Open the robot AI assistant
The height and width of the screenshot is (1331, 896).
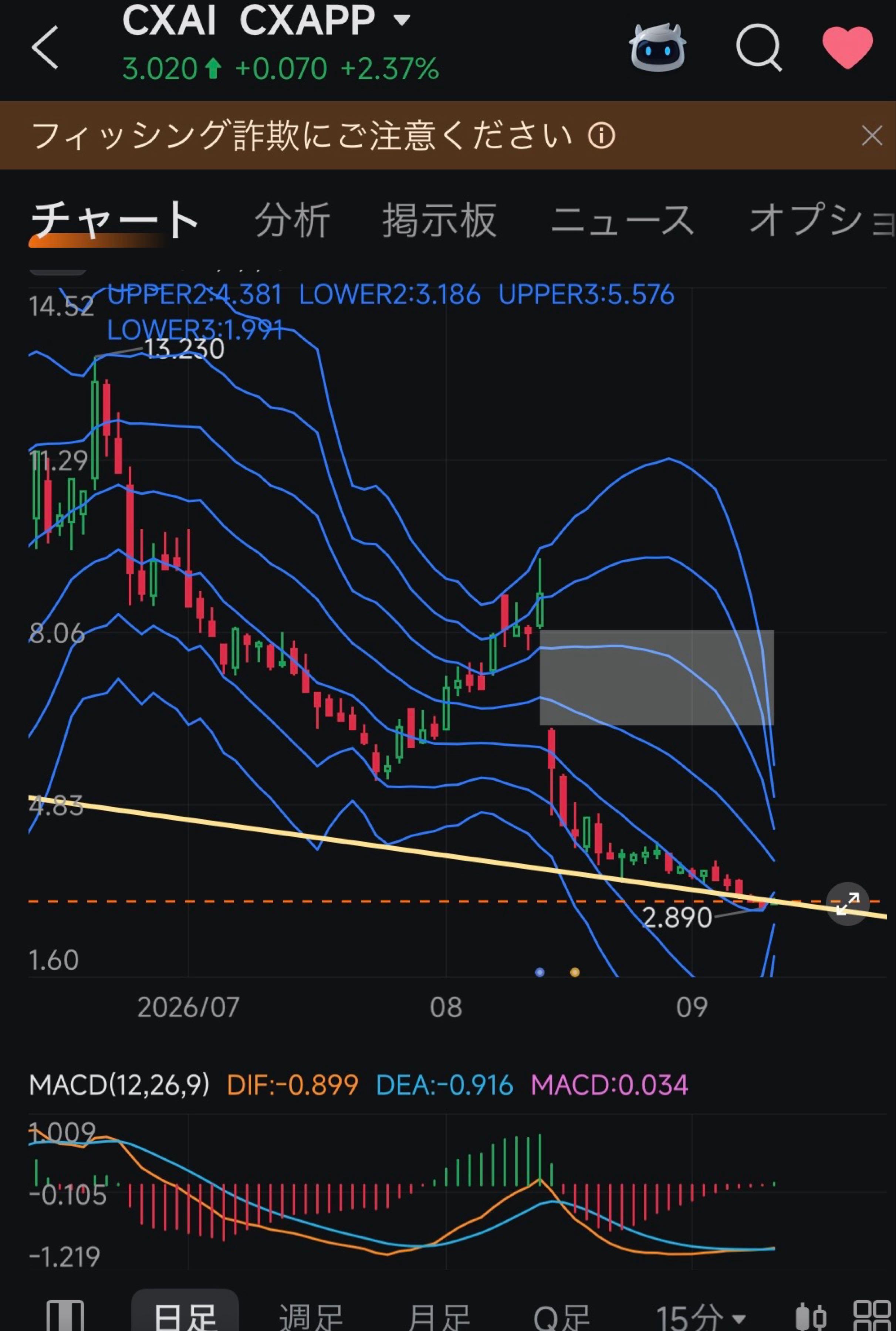point(658,47)
